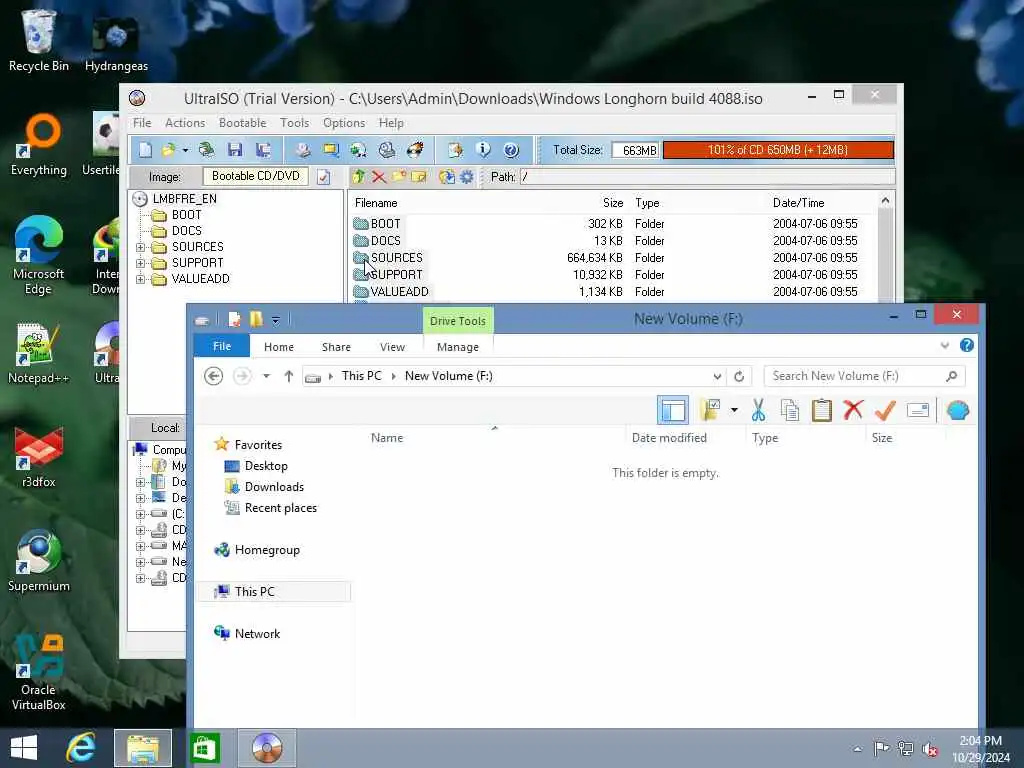Screen dimensions: 1024x768
Task: Click the select-items checkbox icon in Explorer toolbar
Action: click(x=710, y=411)
